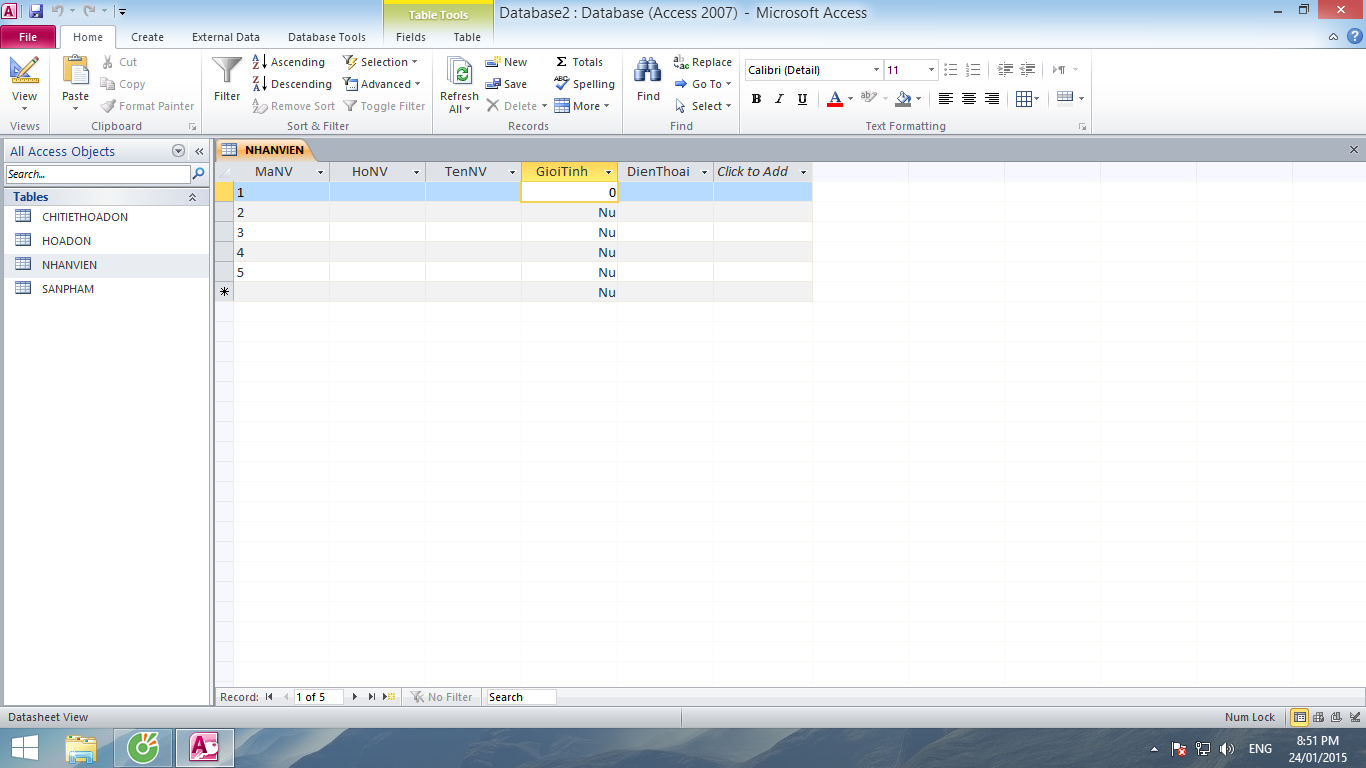Image resolution: width=1366 pixels, height=768 pixels.
Task: Click the Replace button
Action: pos(703,62)
